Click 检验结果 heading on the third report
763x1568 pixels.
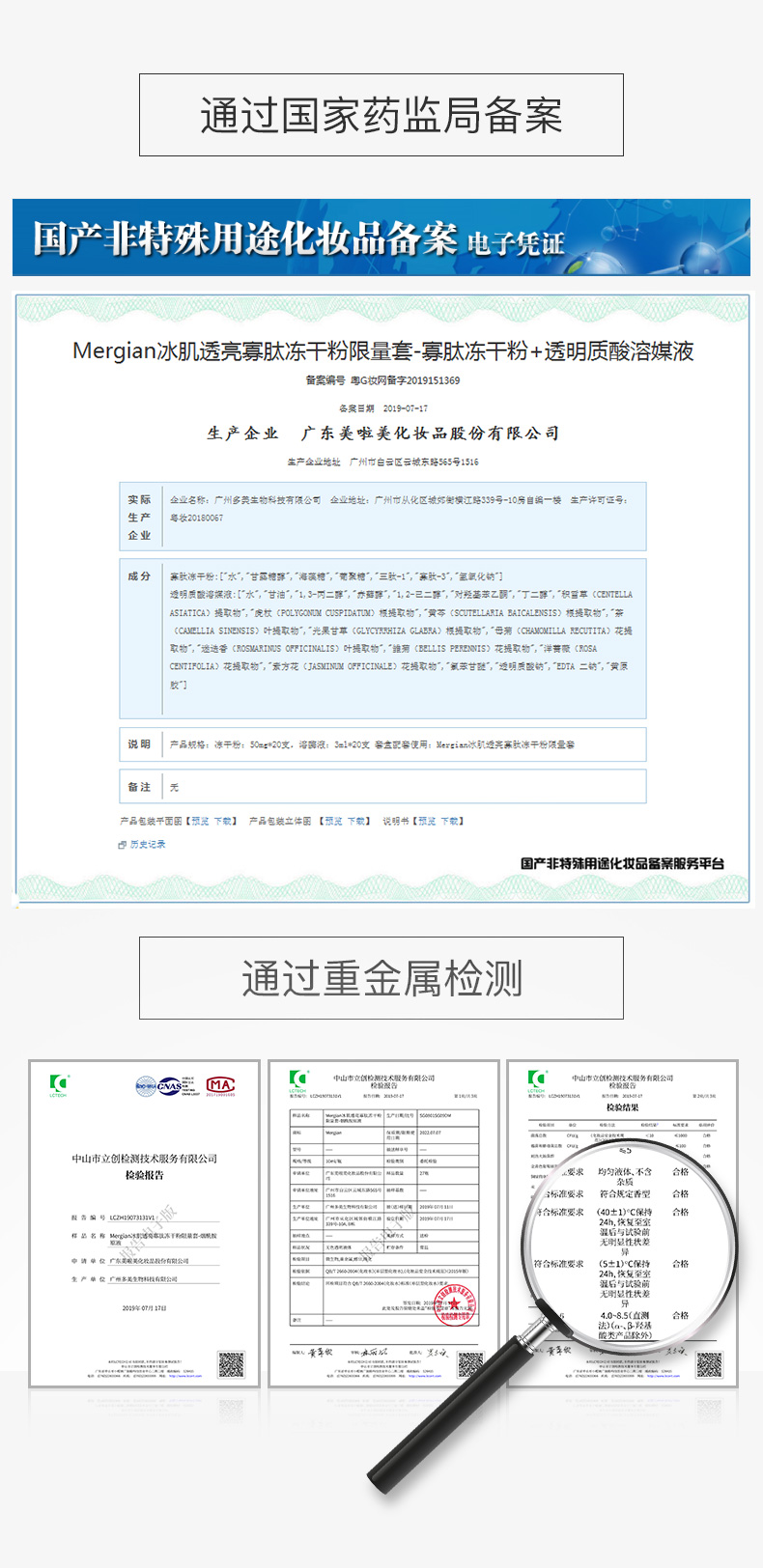point(623,1107)
